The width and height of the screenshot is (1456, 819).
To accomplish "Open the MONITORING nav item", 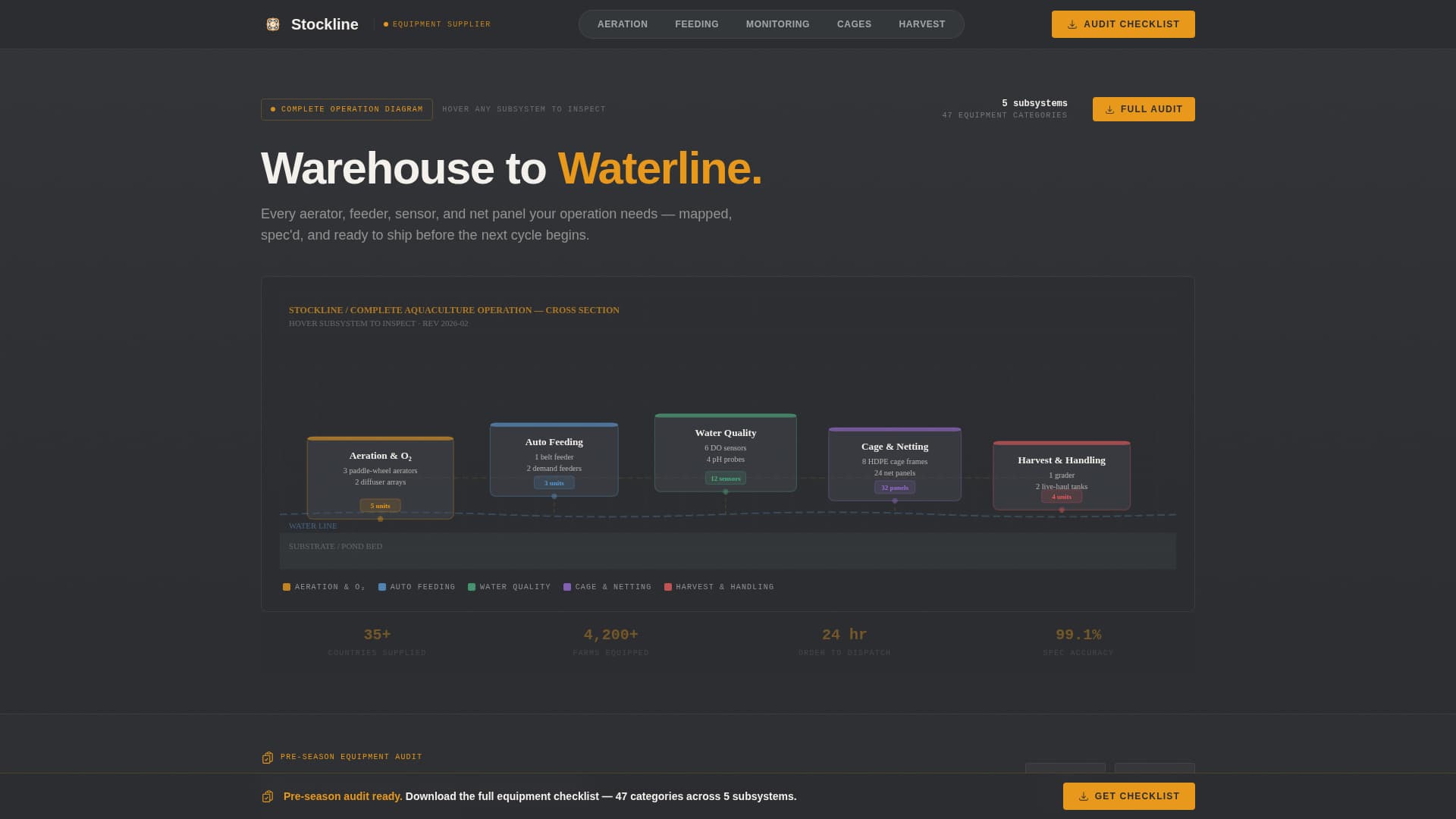I will tap(777, 24).
